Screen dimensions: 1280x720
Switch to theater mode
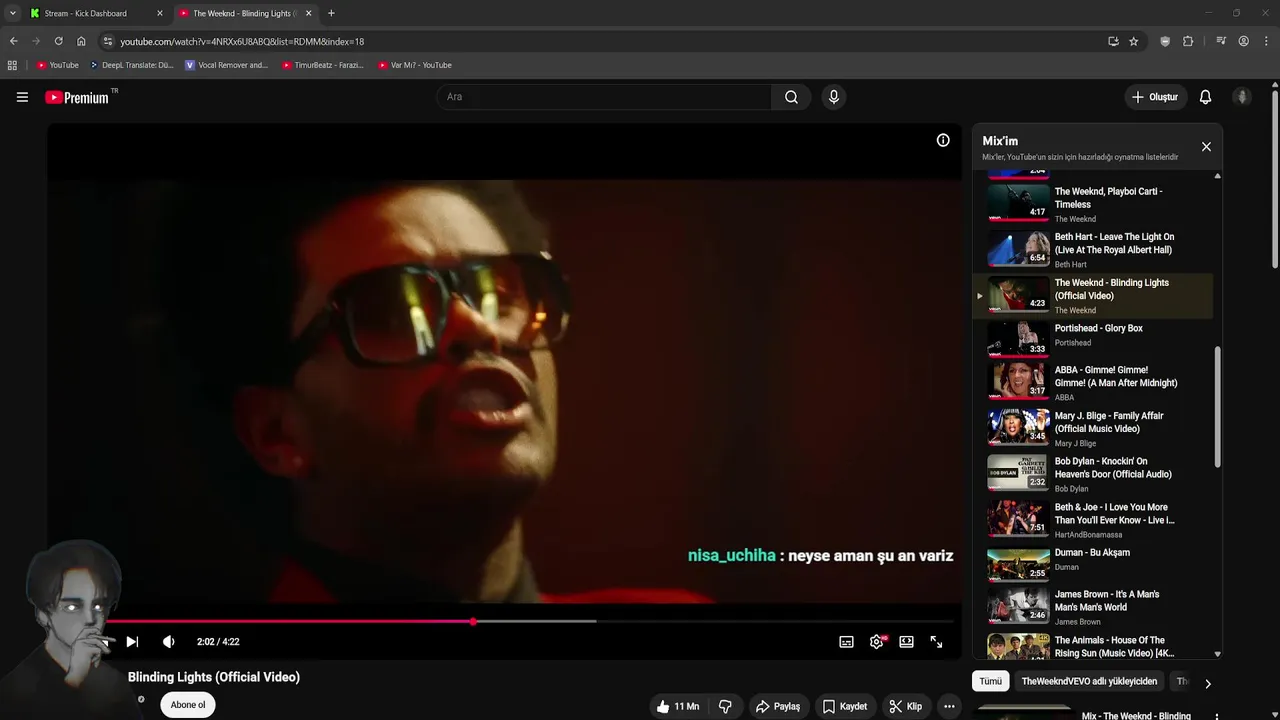click(906, 642)
